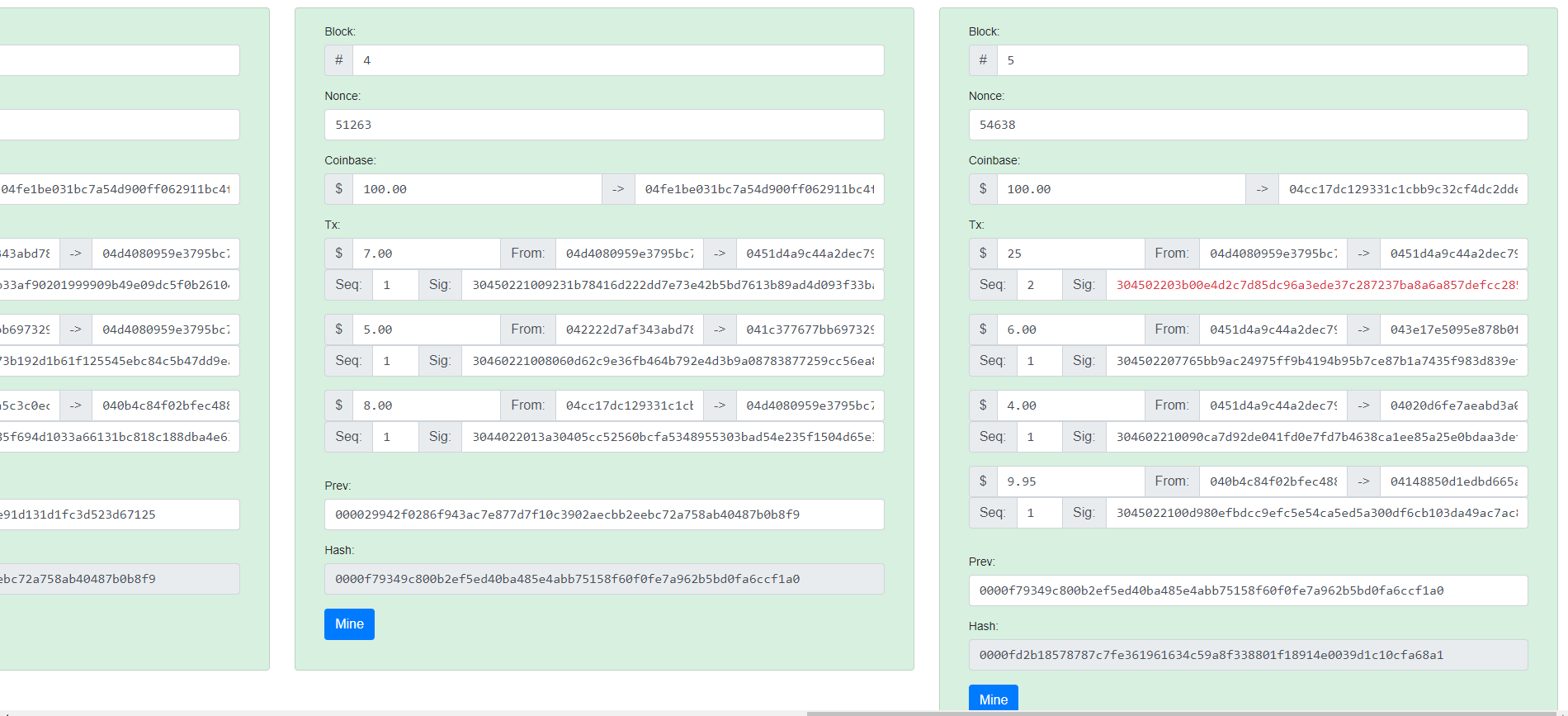The image size is (1568, 716).
Task: Edit Block 5 coinbase amount 100.00
Action: pyautogui.click(x=1121, y=189)
